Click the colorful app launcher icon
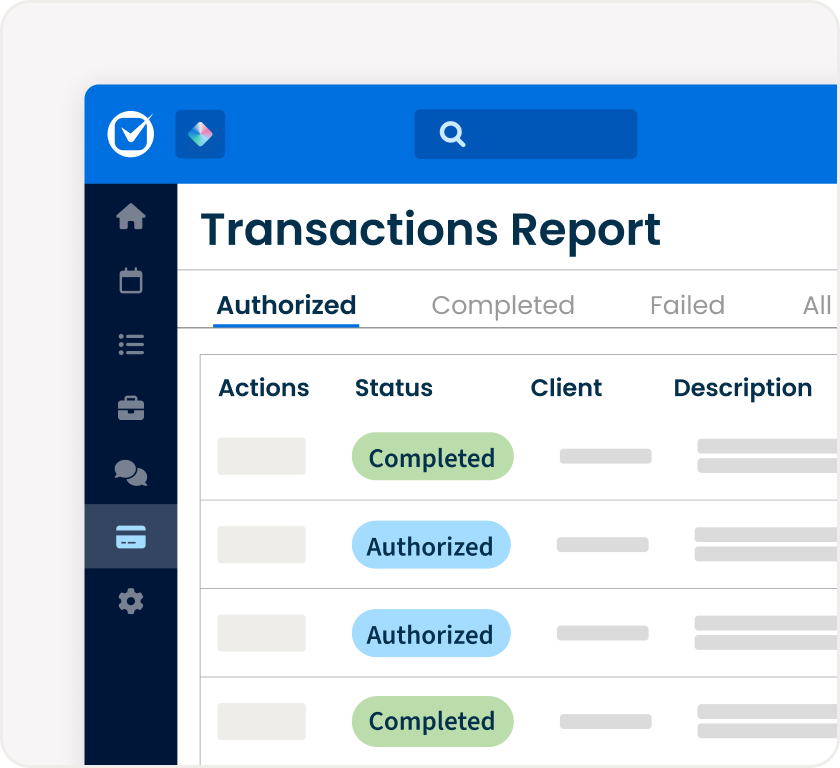 200,133
